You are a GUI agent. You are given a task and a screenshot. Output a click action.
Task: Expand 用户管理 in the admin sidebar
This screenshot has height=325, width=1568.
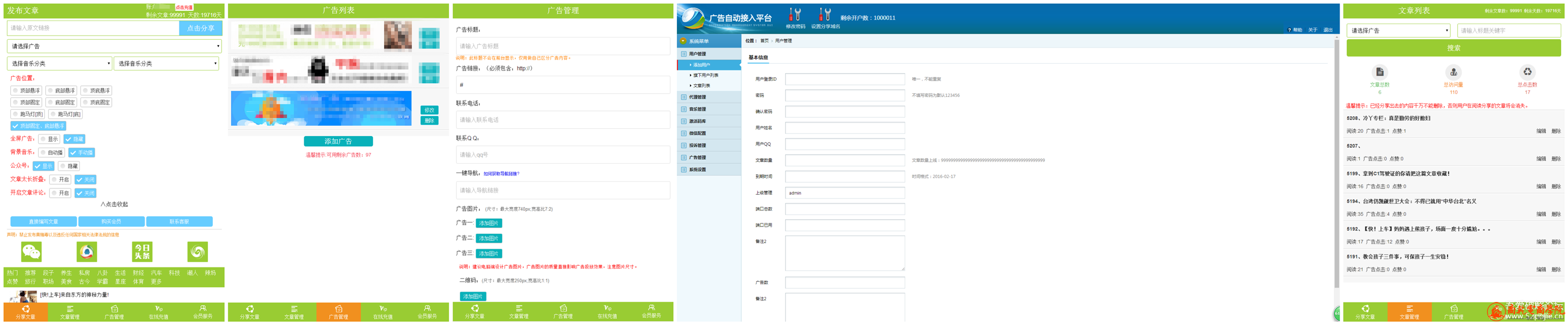709,54
